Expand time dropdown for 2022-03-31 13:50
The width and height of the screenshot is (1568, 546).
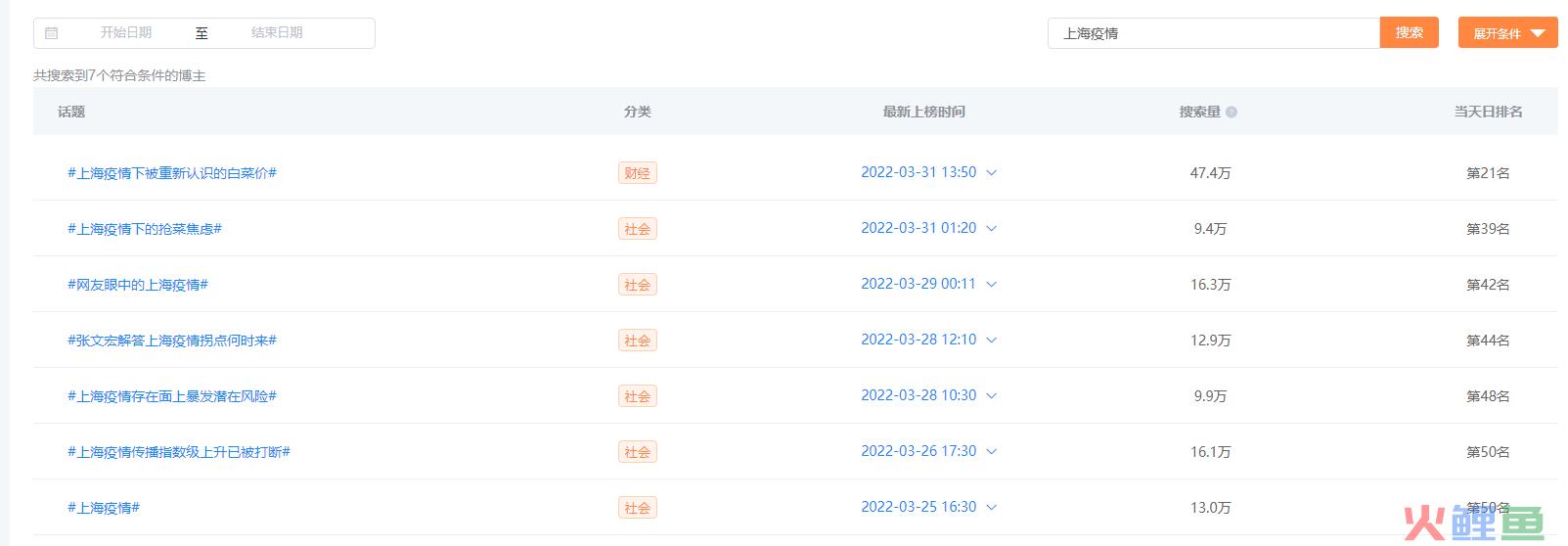[x=991, y=173]
